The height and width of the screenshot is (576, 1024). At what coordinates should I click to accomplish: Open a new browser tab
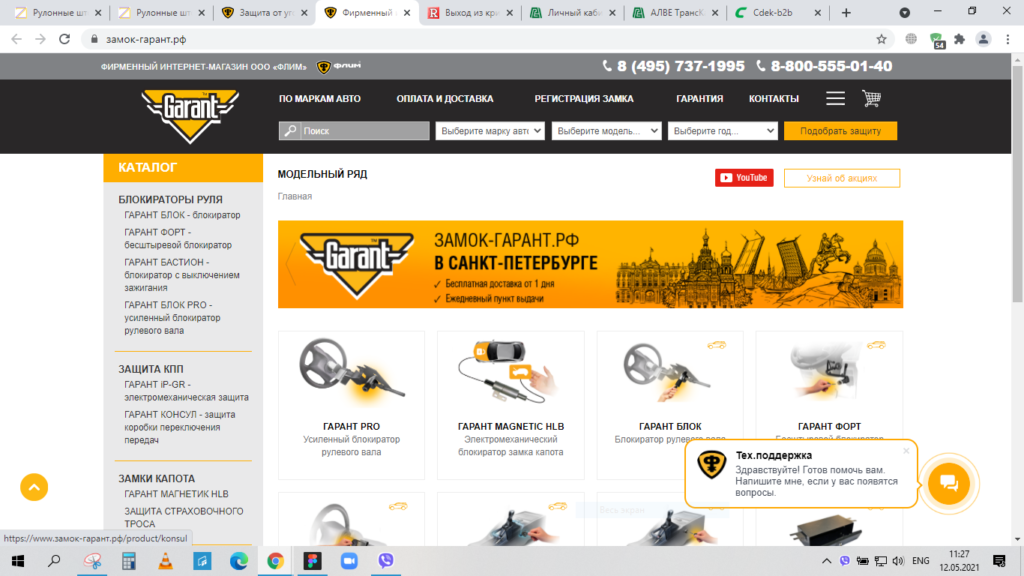point(846,12)
